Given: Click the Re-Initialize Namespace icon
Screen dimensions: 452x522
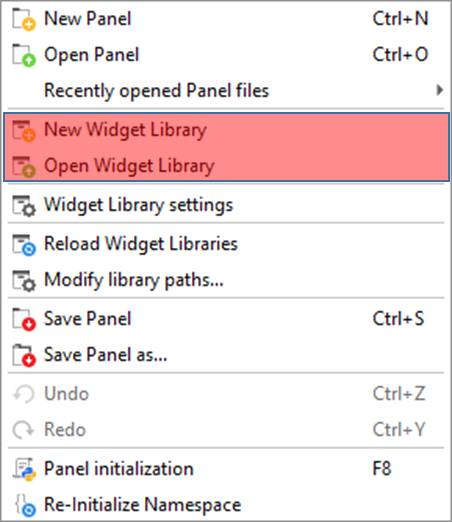Looking at the screenshot, I should [25, 505].
